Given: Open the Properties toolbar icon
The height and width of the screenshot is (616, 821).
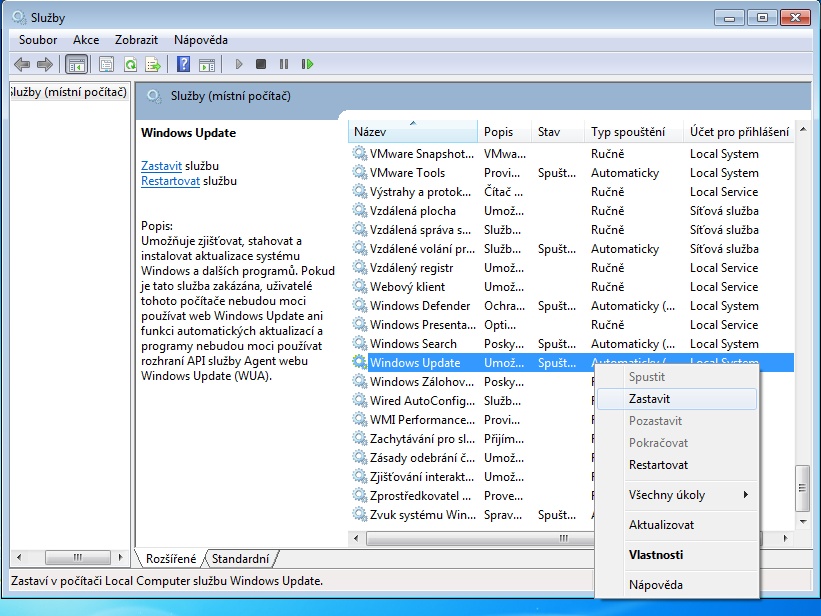Looking at the screenshot, I should [106, 64].
